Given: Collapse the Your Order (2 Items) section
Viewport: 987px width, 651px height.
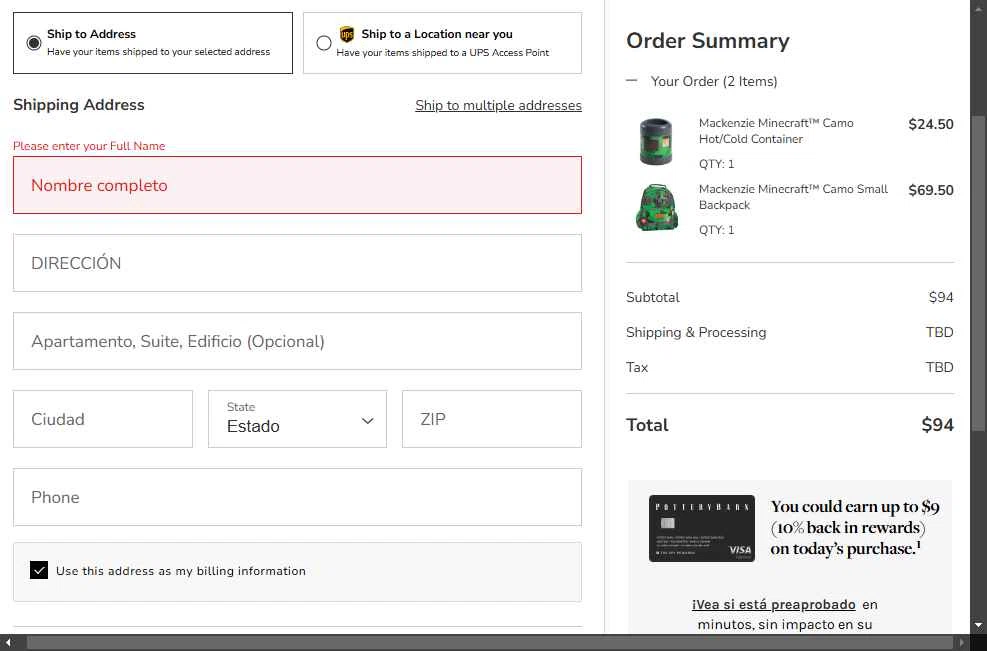Looking at the screenshot, I should [632, 81].
